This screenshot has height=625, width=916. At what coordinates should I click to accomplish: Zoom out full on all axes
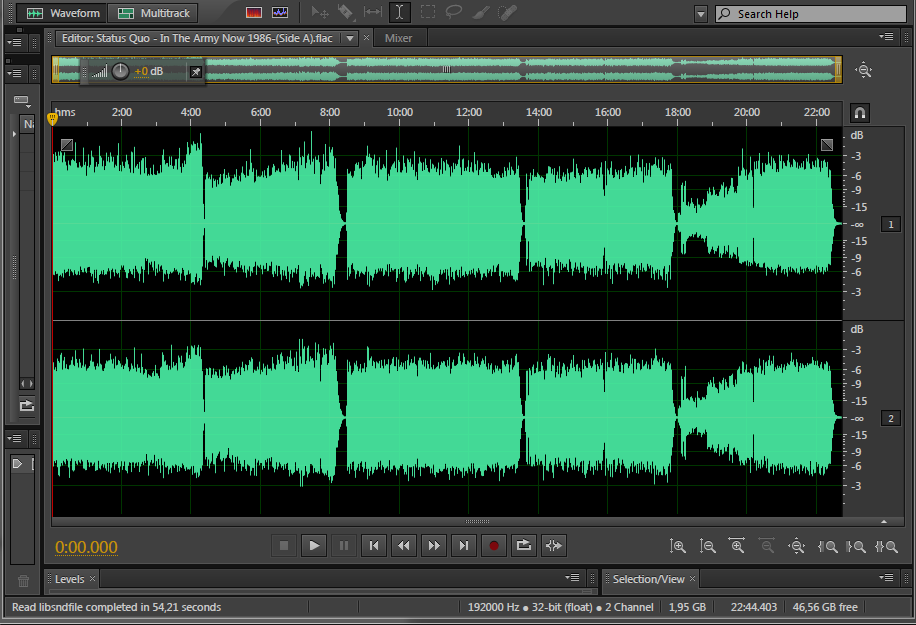pos(797,547)
